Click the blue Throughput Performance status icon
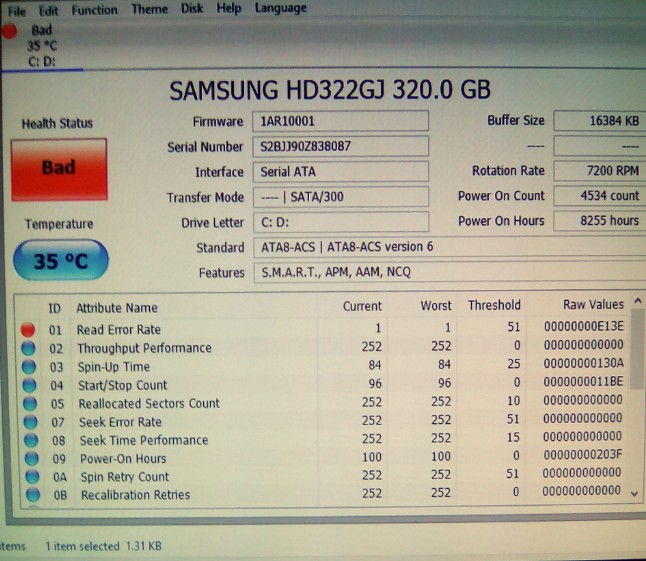646x561 pixels. pos(28,348)
